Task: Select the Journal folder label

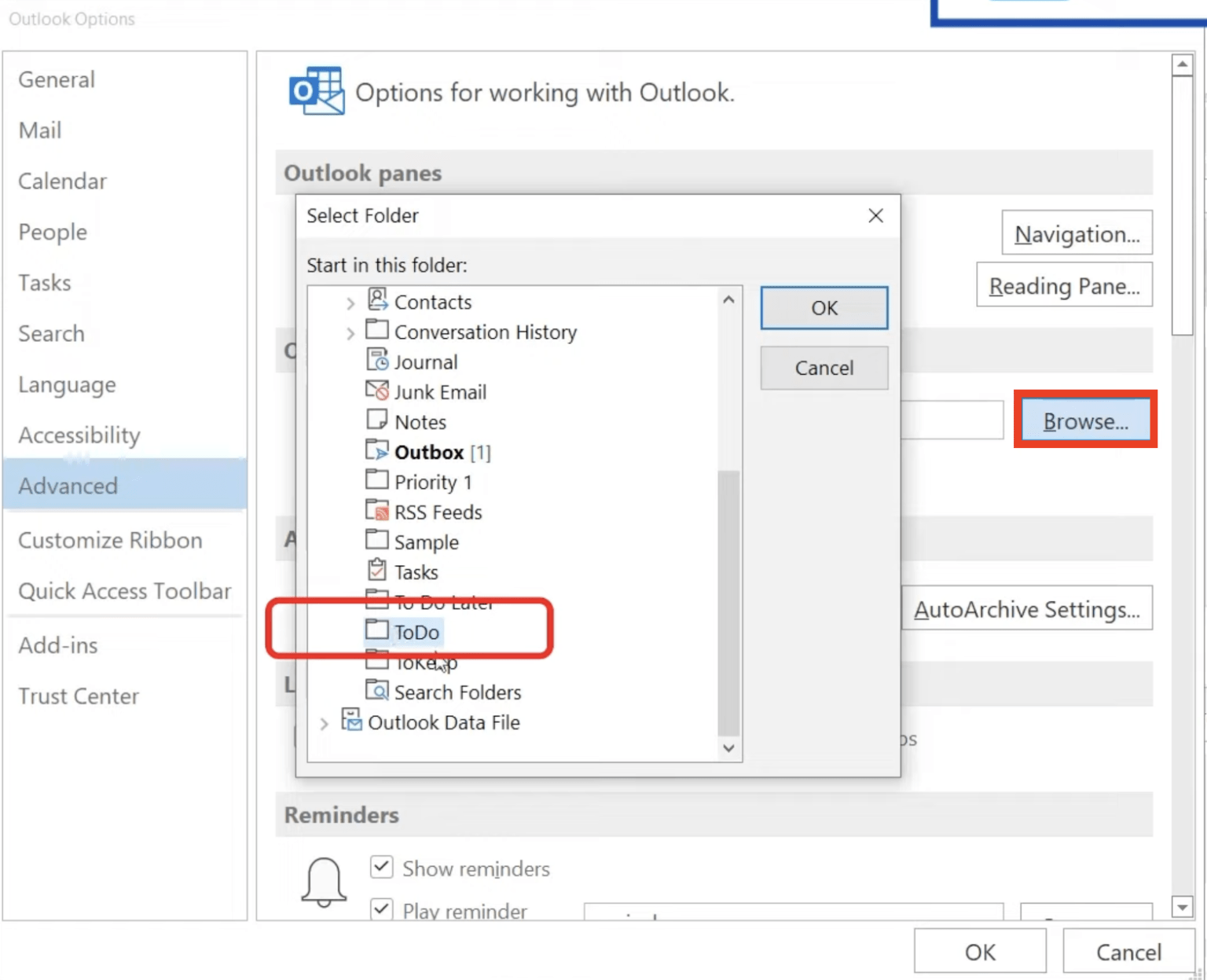Action: 425,362
